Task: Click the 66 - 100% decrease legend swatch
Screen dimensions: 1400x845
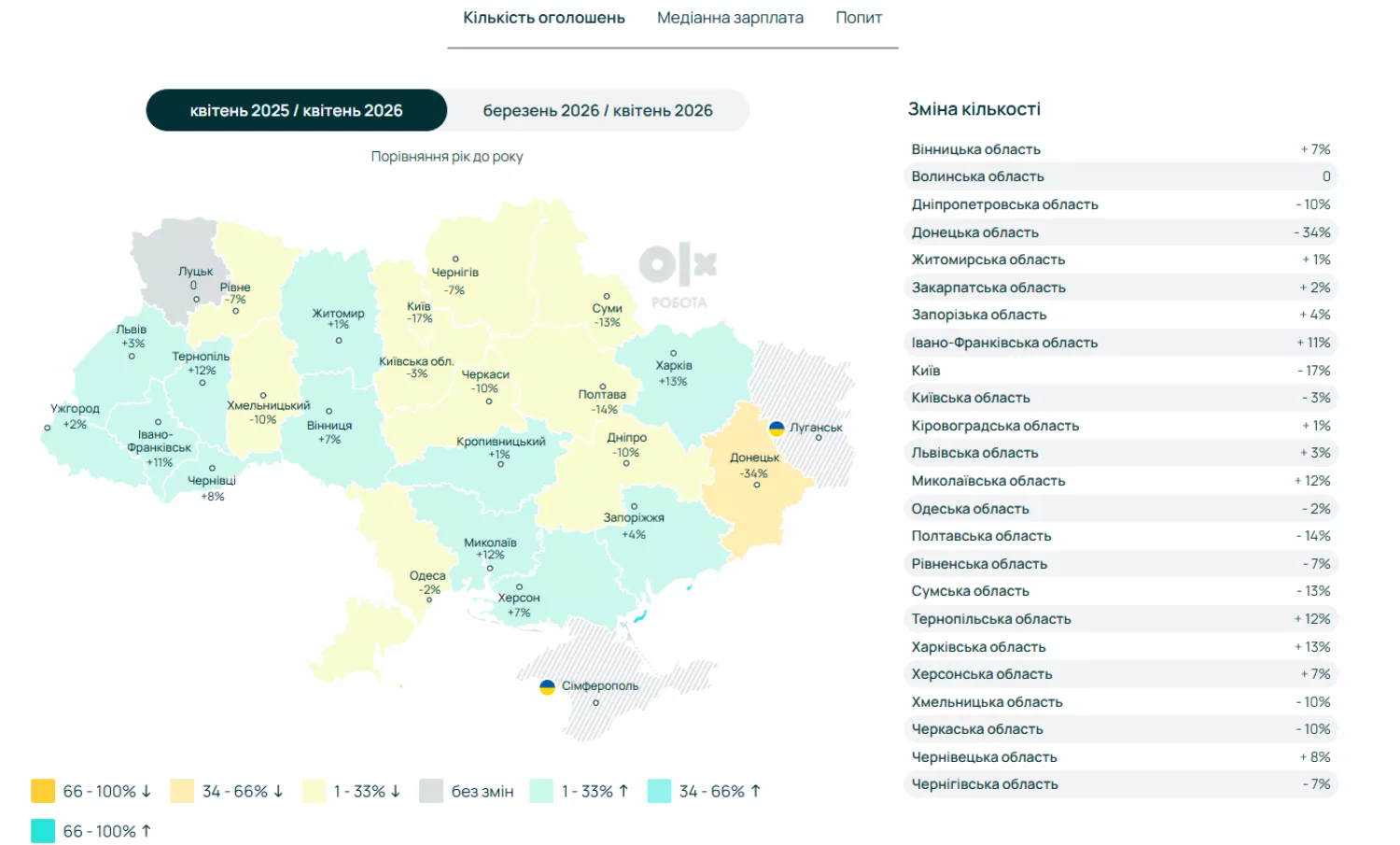Action: pos(43,791)
